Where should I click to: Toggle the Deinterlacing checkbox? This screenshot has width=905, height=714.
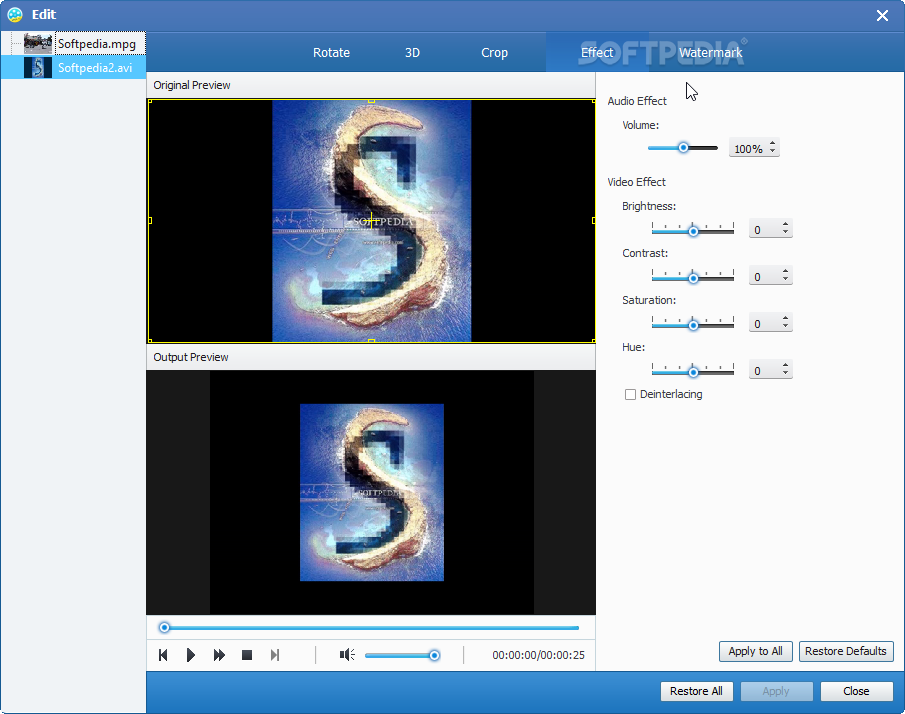point(630,394)
